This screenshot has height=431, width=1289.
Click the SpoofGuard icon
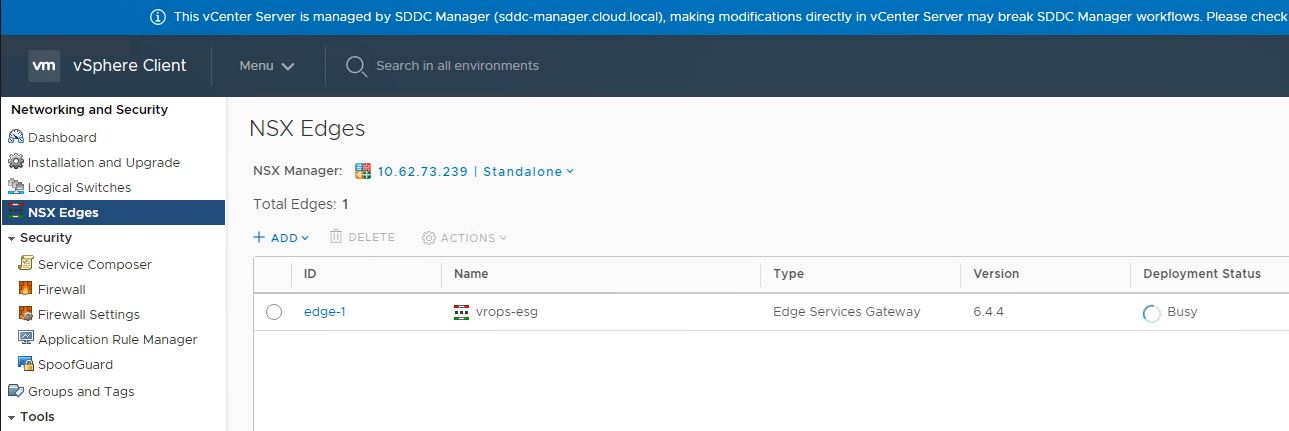(26, 364)
